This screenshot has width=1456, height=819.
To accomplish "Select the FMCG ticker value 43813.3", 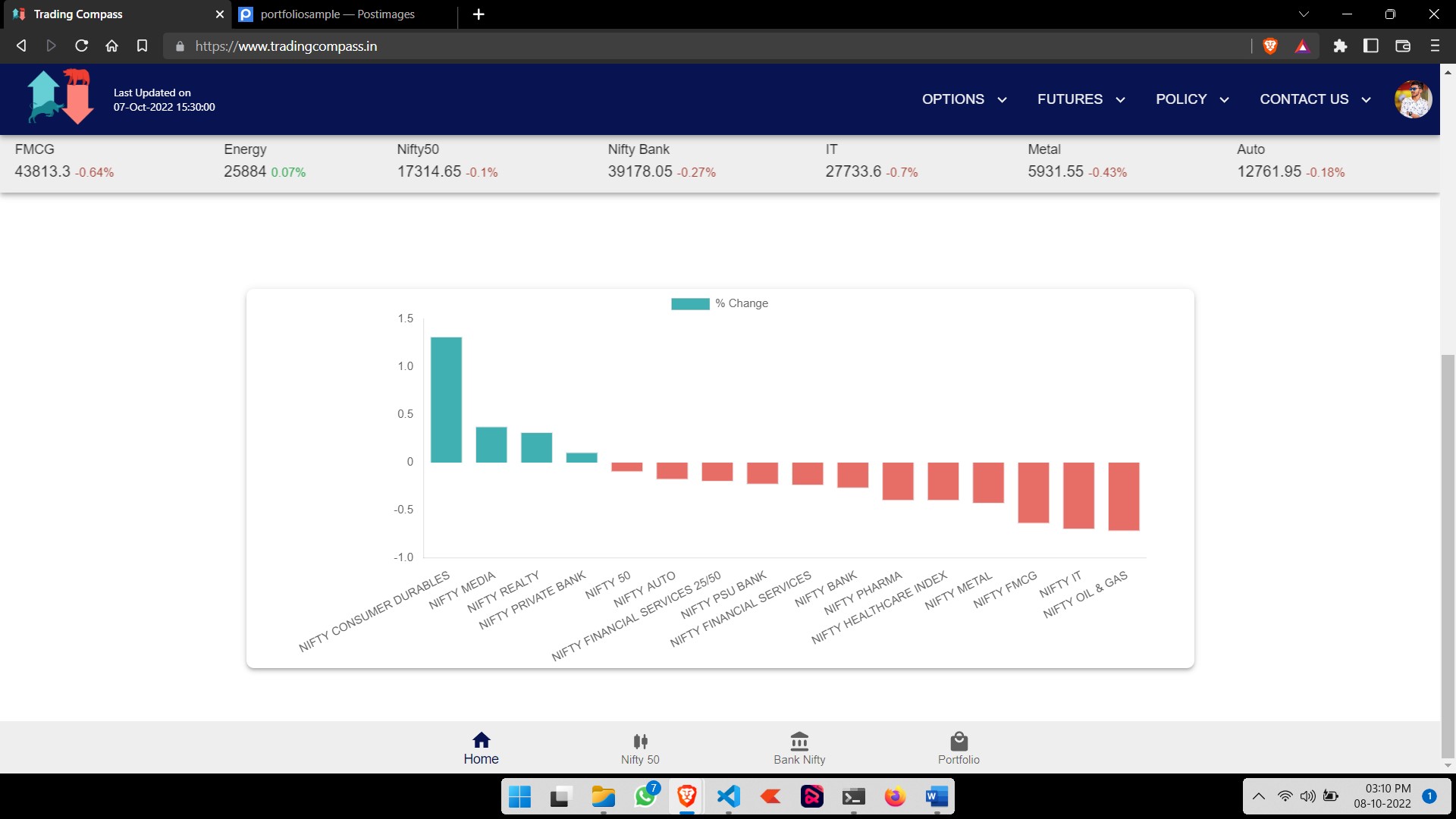I will (42, 171).
